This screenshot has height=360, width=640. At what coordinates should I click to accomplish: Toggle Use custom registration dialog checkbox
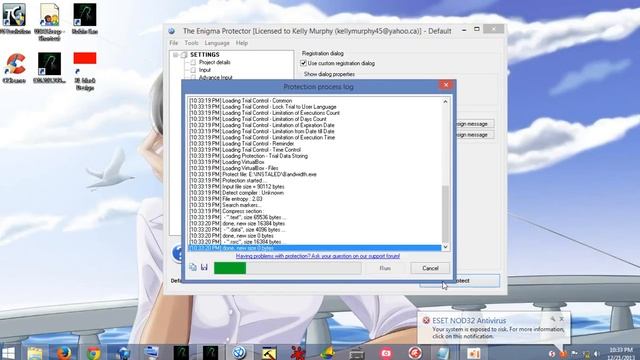pyautogui.click(x=303, y=63)
